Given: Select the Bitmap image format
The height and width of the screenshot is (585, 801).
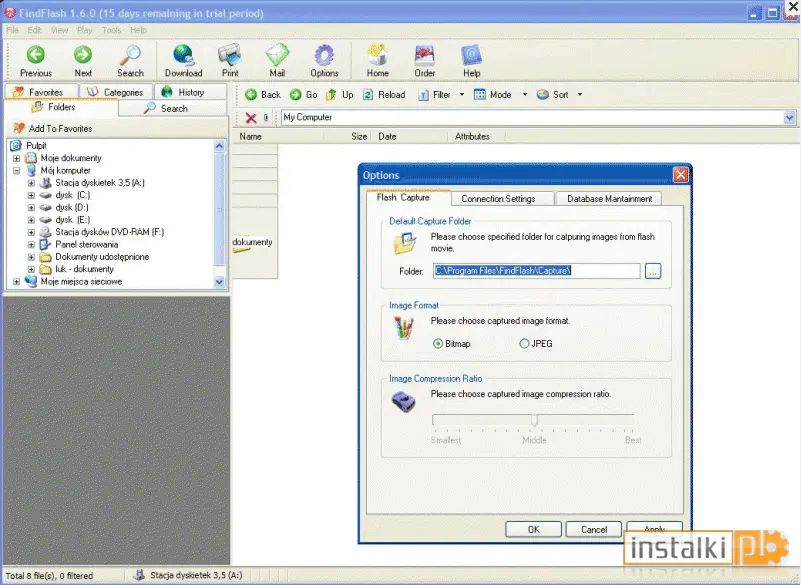Looking at the screenshot, I should (438, 344).
